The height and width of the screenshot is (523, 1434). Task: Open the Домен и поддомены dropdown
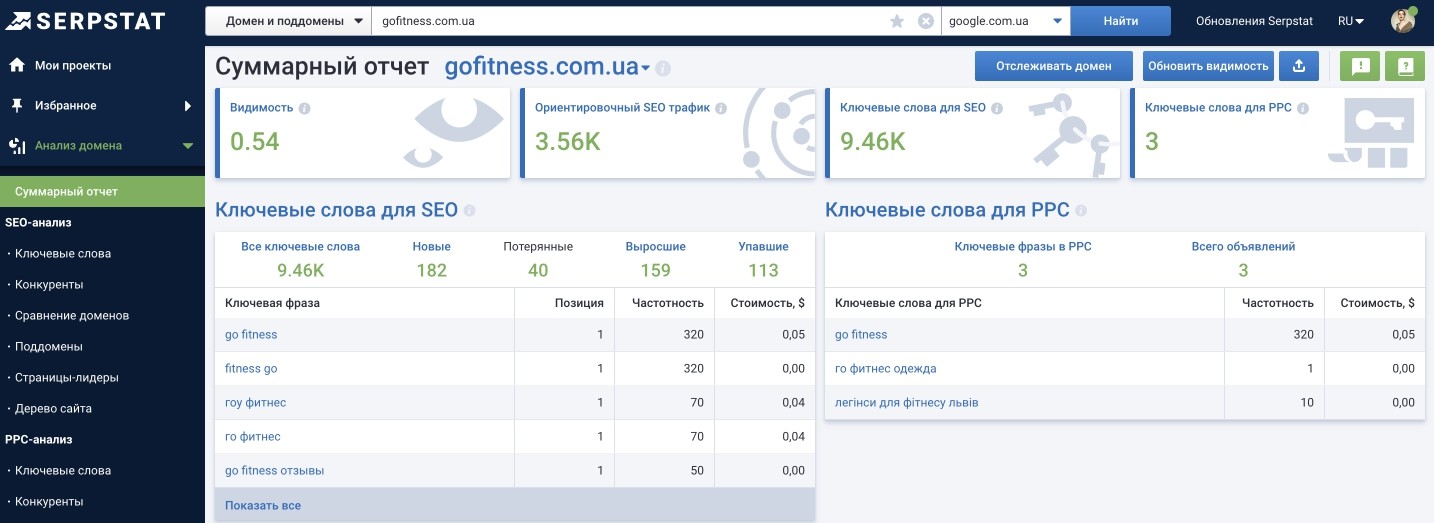288,21
